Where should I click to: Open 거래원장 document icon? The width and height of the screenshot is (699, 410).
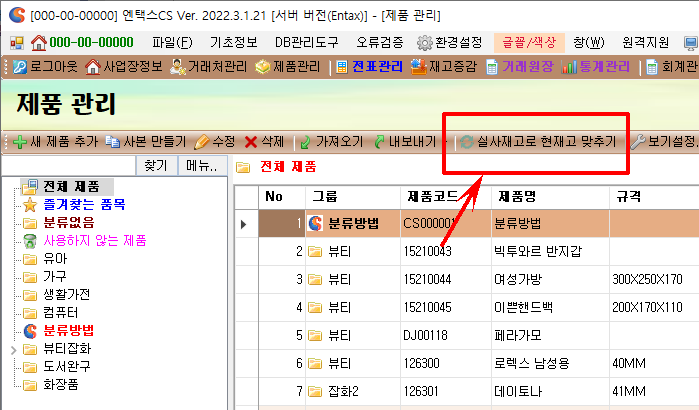(492, 67)
